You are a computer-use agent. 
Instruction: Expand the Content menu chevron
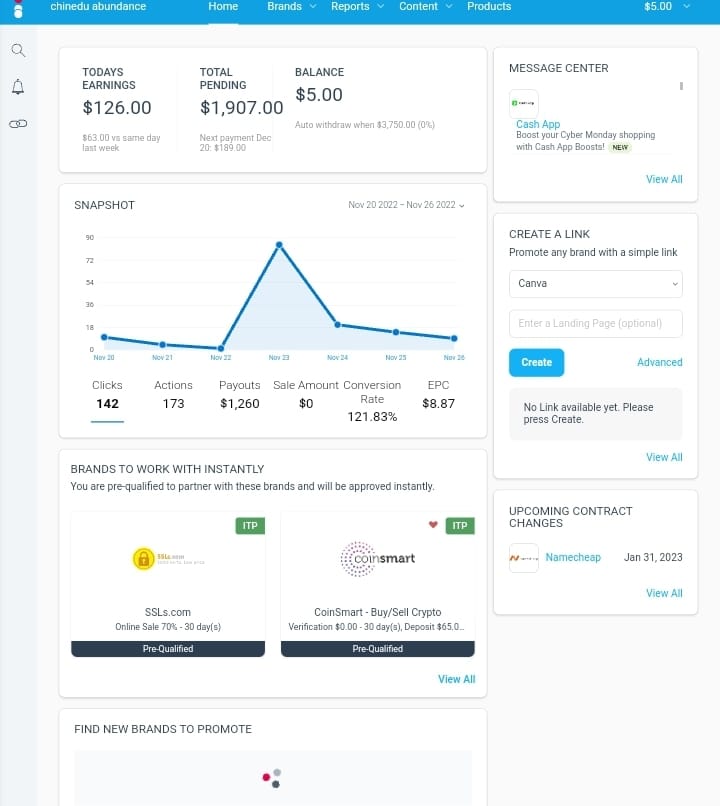point(449,7)
